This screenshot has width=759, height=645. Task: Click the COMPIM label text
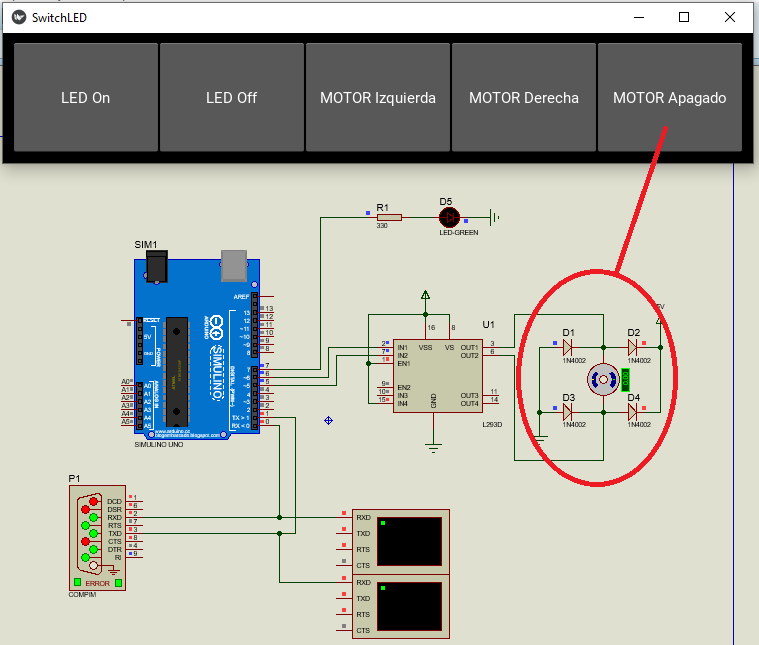coord(82,595)
